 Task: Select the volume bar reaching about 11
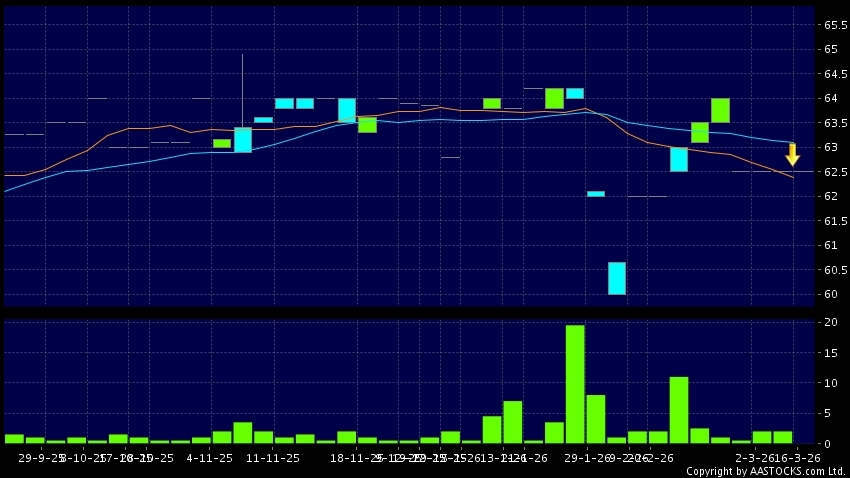tap(679, 410)
